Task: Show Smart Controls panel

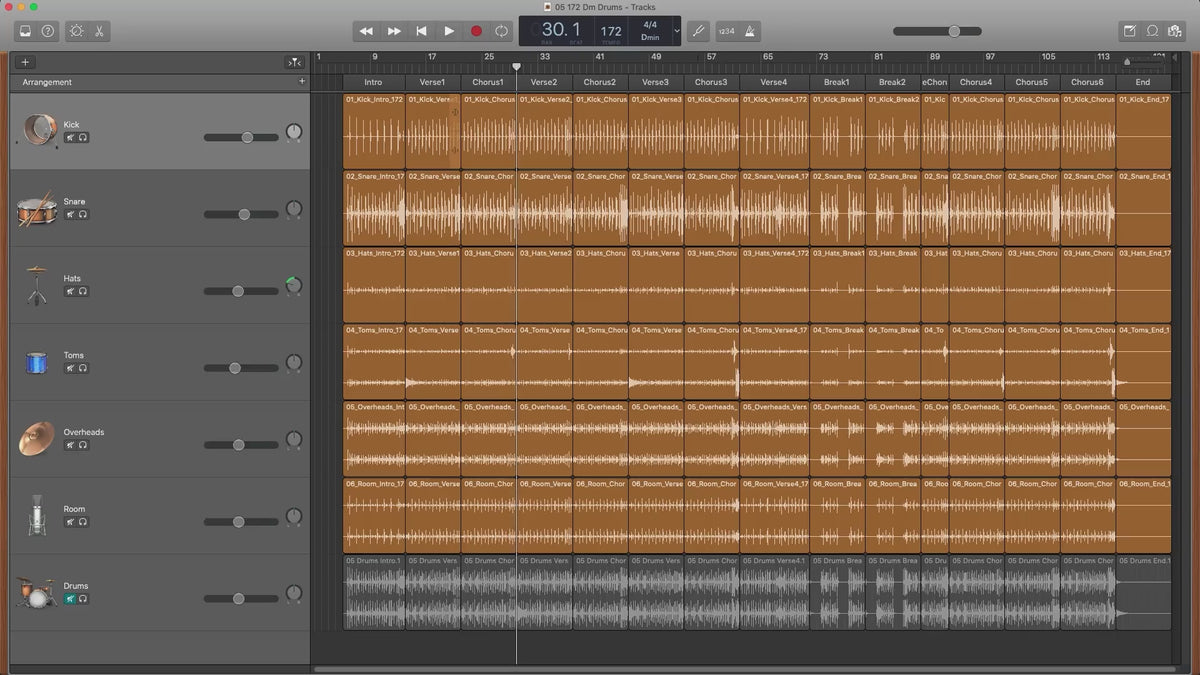Action: pos(76,31)
